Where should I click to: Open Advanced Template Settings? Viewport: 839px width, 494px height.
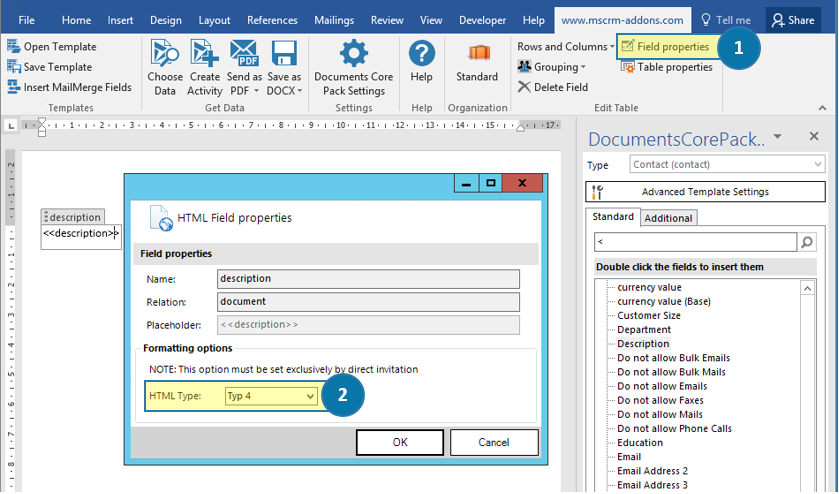[x=705, y=192]
